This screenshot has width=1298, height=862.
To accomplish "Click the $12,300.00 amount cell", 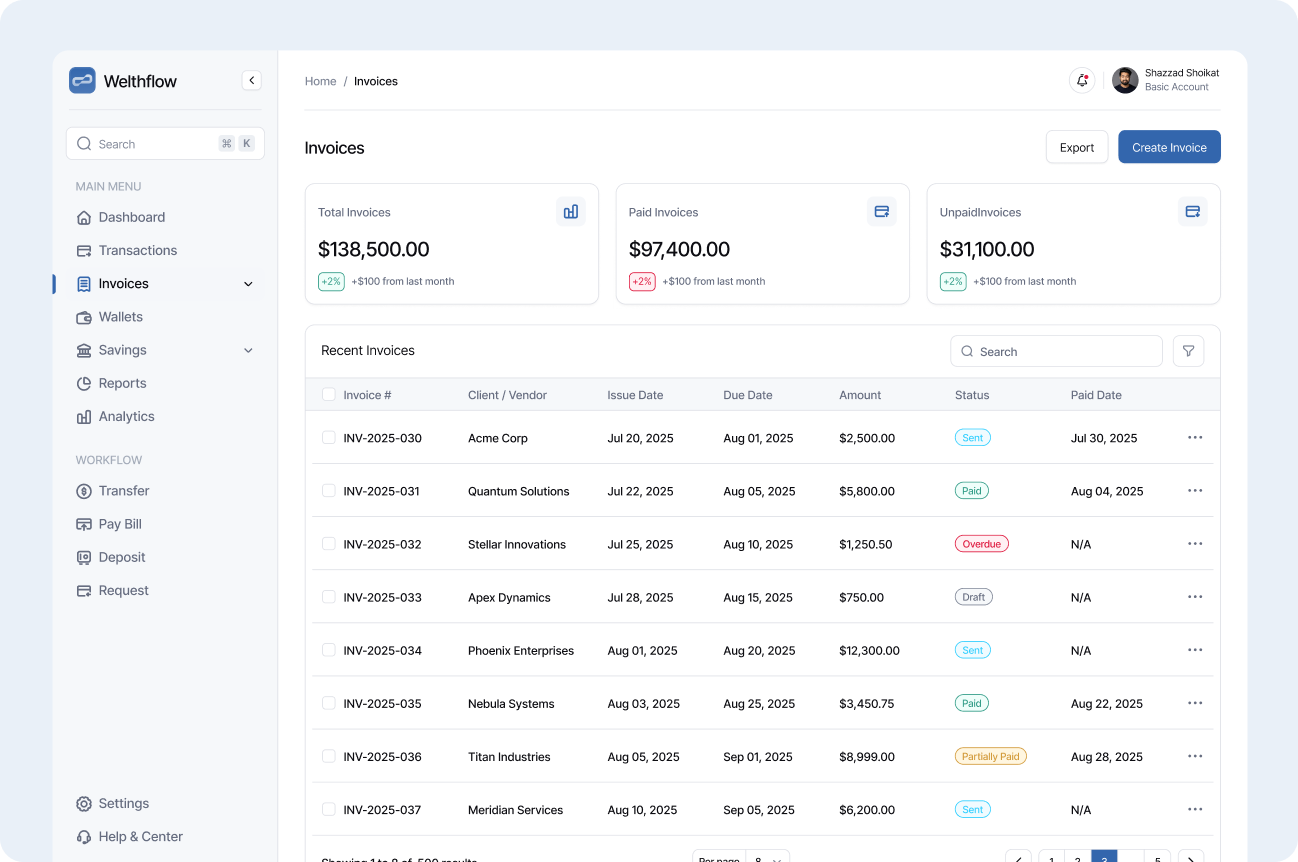I will (x=869, y=650).
